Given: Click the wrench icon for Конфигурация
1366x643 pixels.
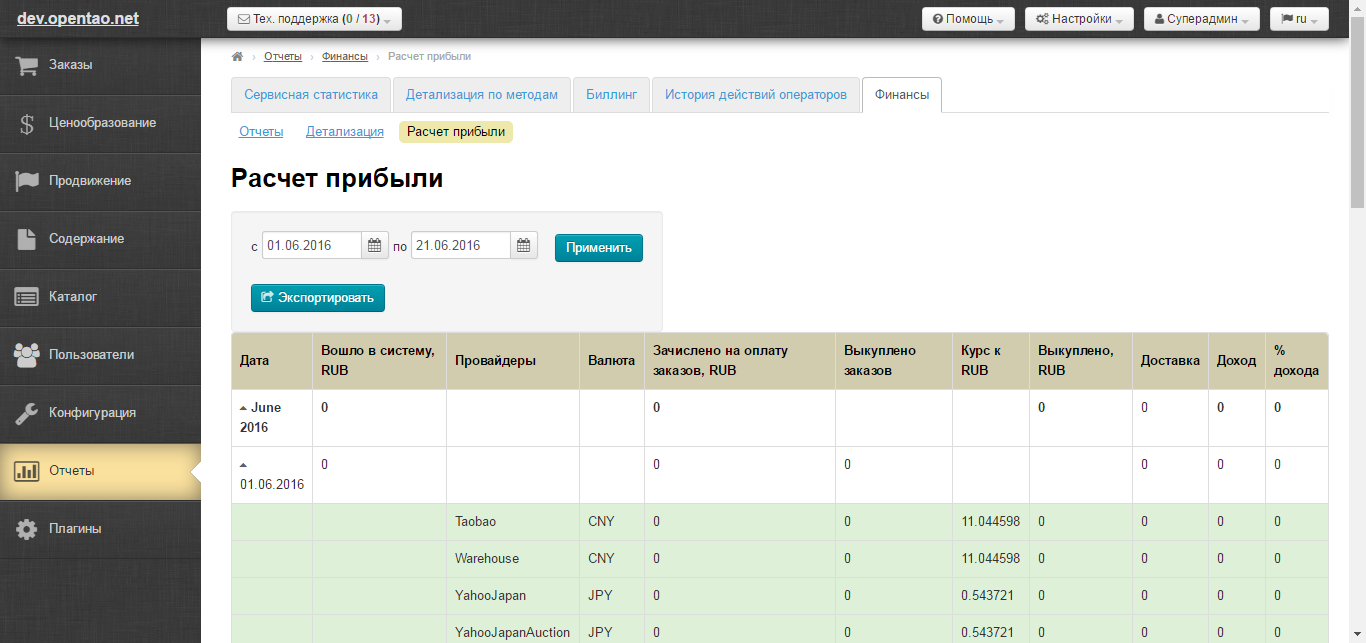Looking at the screenshot, I should click(x=27, y=413).
